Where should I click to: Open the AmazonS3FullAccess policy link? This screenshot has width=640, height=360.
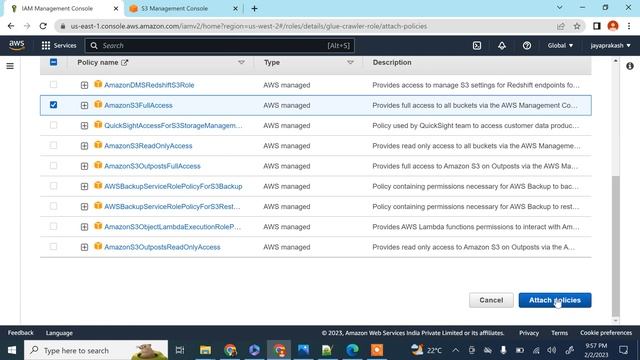point(138,105)
